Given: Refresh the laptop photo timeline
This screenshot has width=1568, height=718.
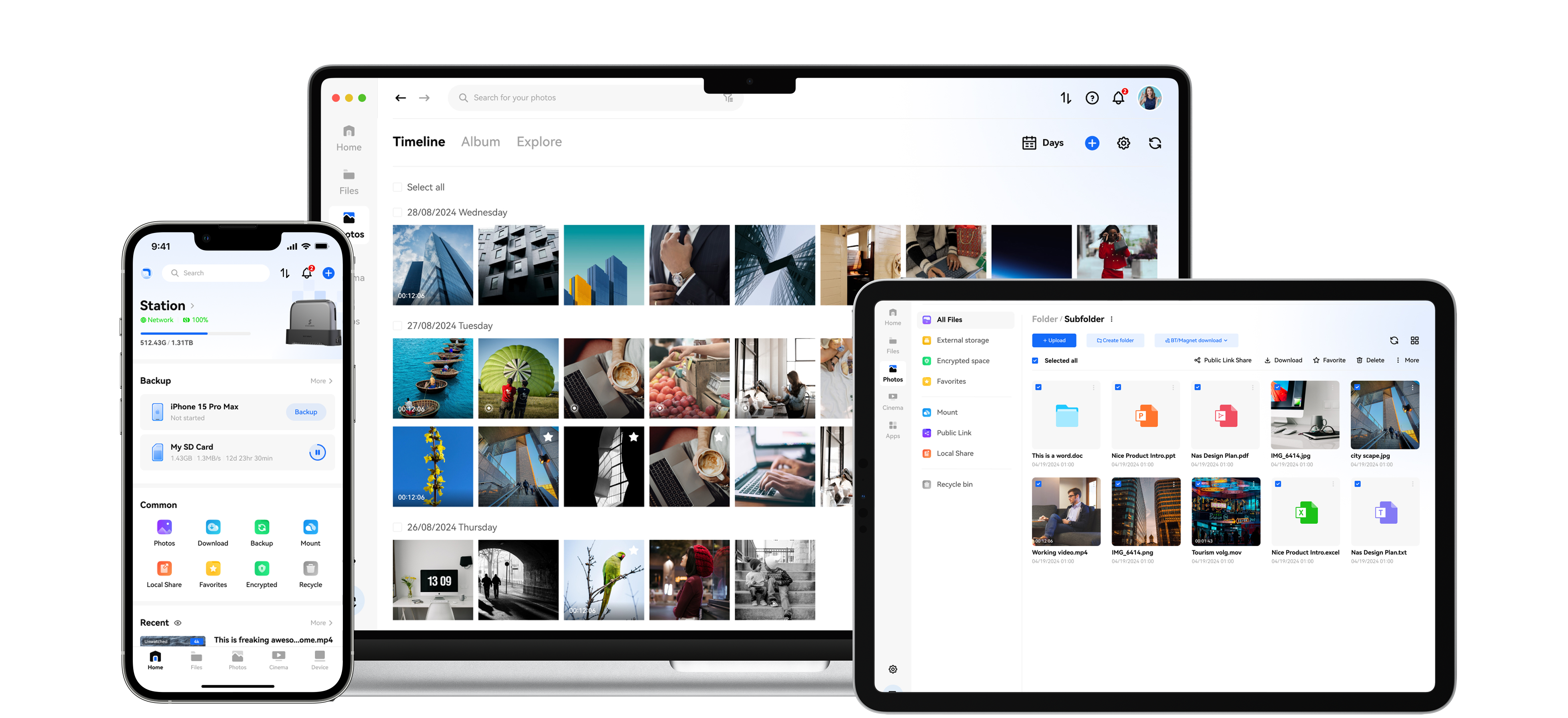Looking at the screenshot, I should [x=1155, y=142].
